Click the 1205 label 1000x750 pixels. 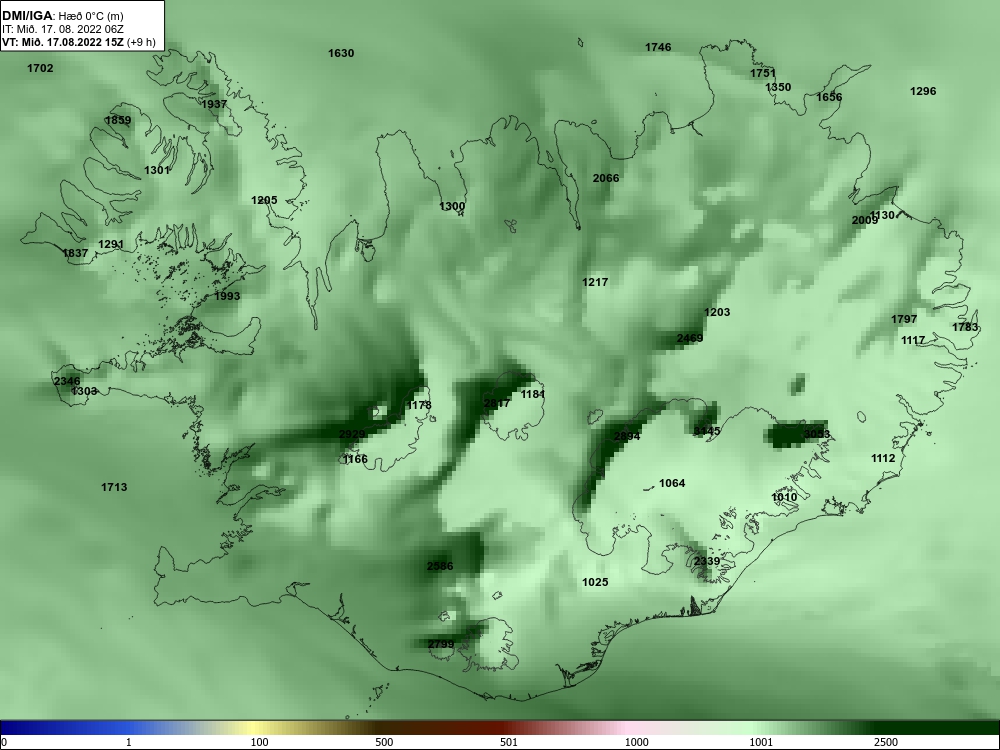[264, 200]
